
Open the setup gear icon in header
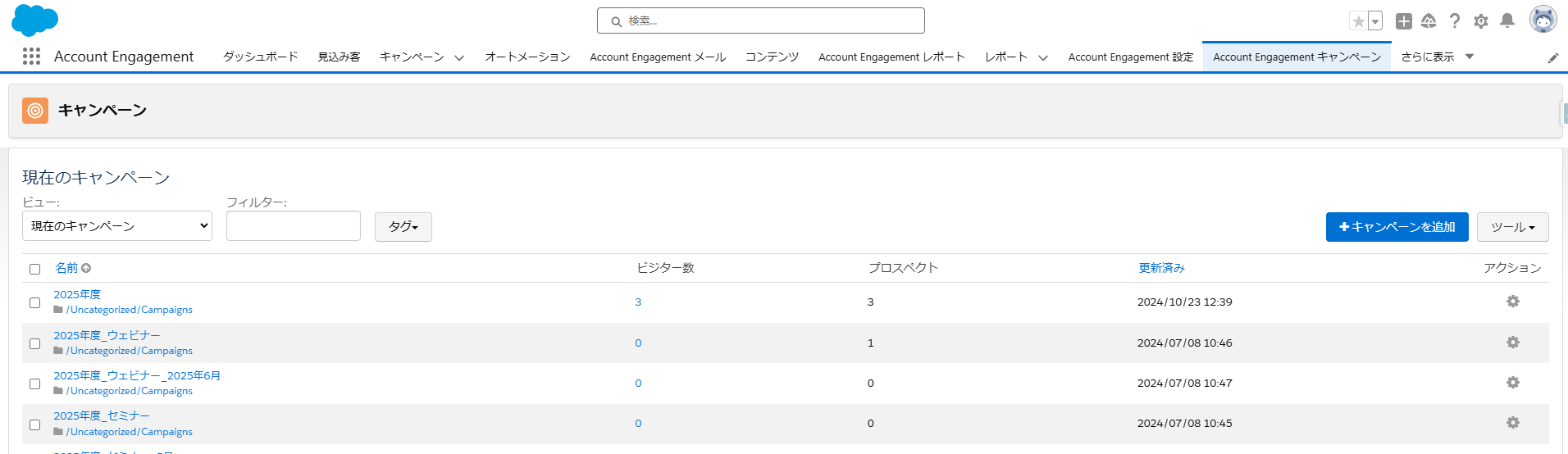(x=1481, y=21)
